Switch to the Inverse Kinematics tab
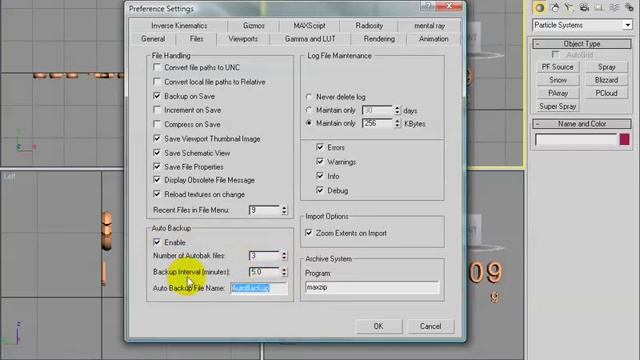Image resolution: width=640 pixels, height=360 pixels. coord(179,25)
